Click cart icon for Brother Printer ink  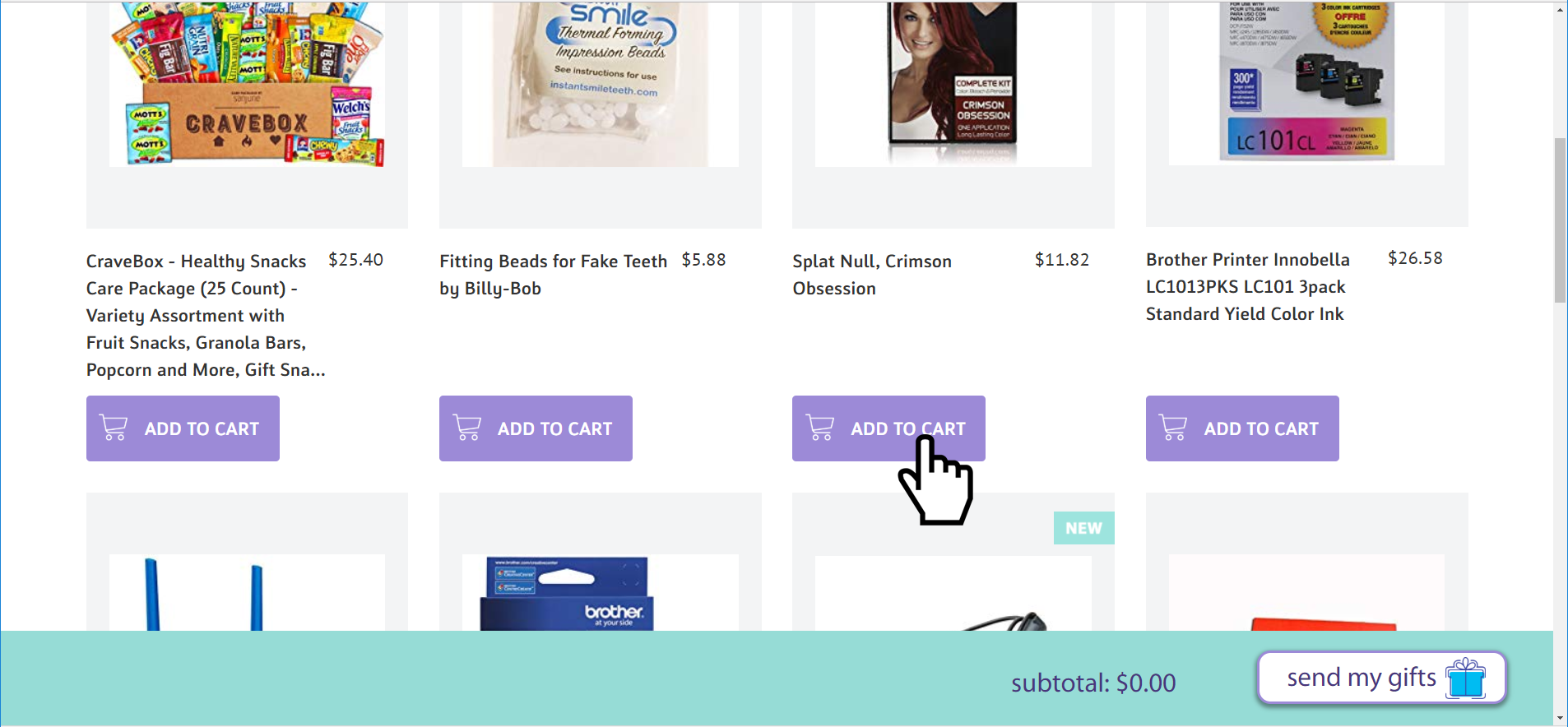pyautogui.click(x=1173, y=428)
